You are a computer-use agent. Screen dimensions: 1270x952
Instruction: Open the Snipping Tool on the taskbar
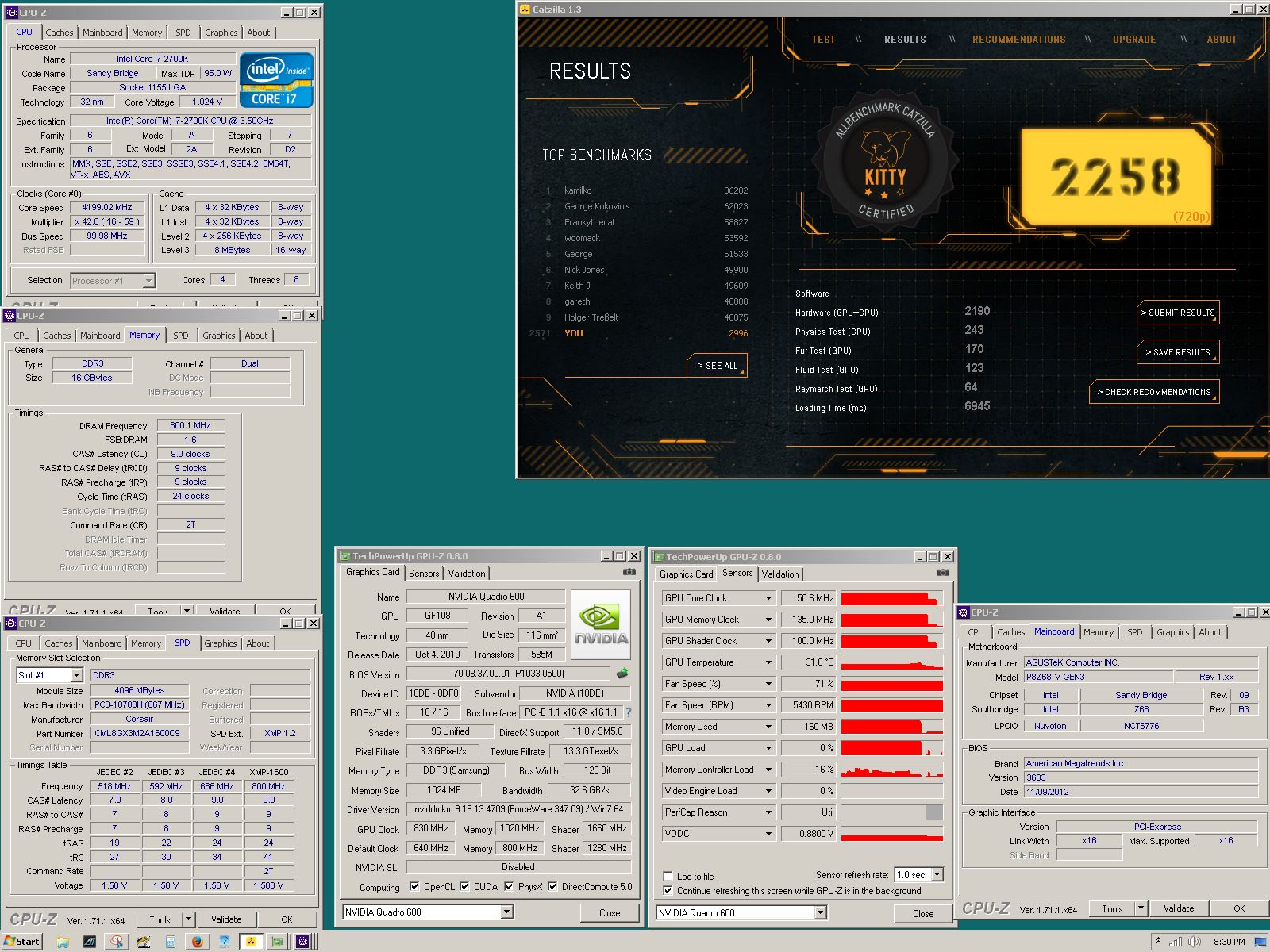[117, 942]
